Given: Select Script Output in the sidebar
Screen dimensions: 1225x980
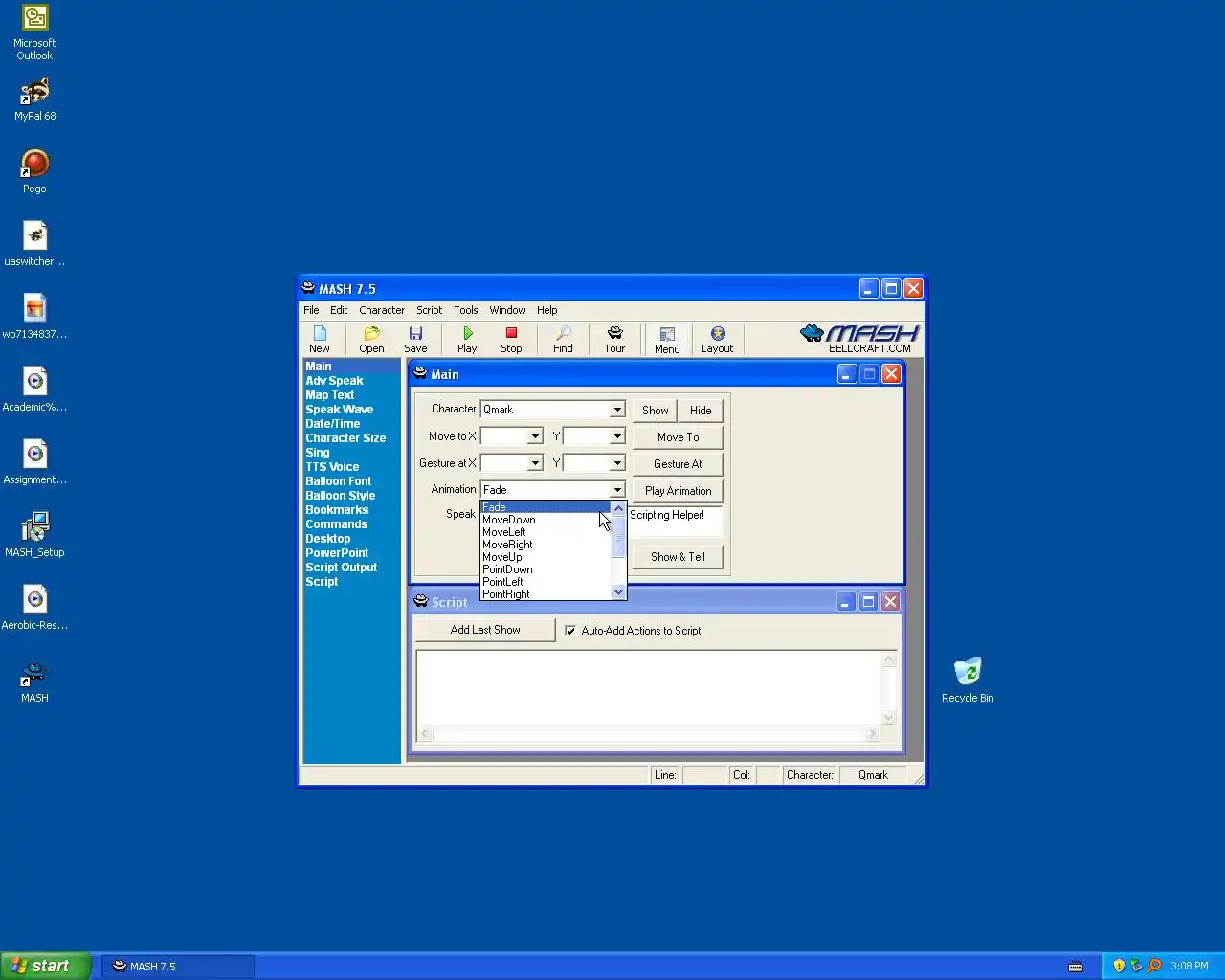Looking at the screenshot, I should point(341,568).
